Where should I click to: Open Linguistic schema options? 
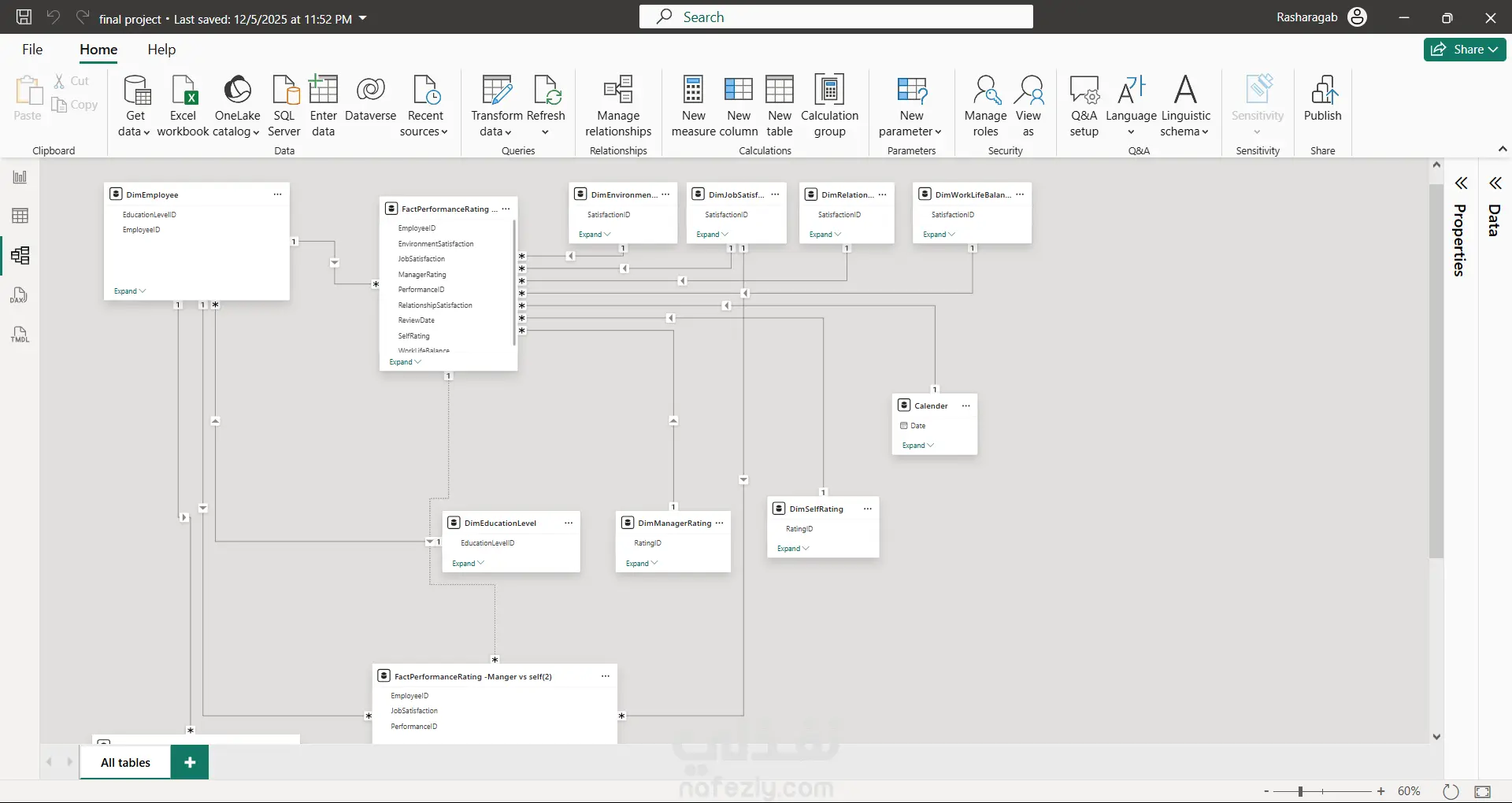click(1185, 106)
